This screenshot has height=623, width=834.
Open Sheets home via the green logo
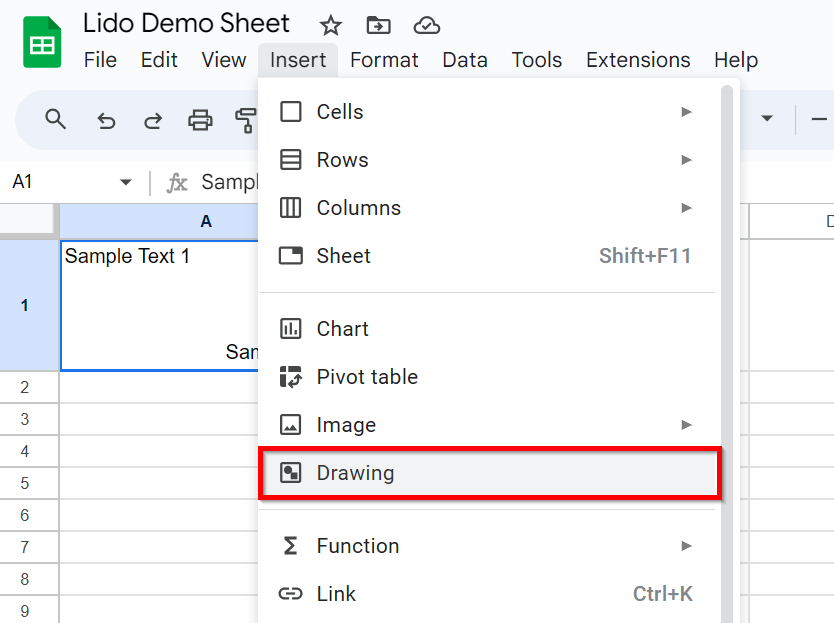click(39, 42)
